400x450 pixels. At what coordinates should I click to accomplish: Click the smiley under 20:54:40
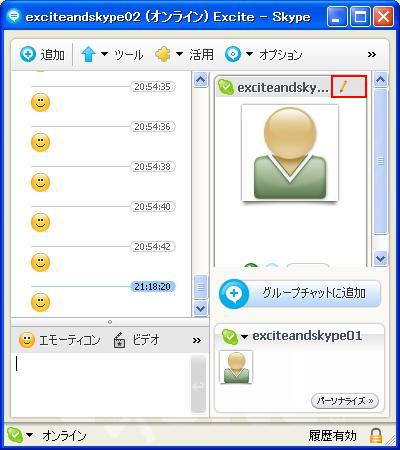tap(40, 222)
